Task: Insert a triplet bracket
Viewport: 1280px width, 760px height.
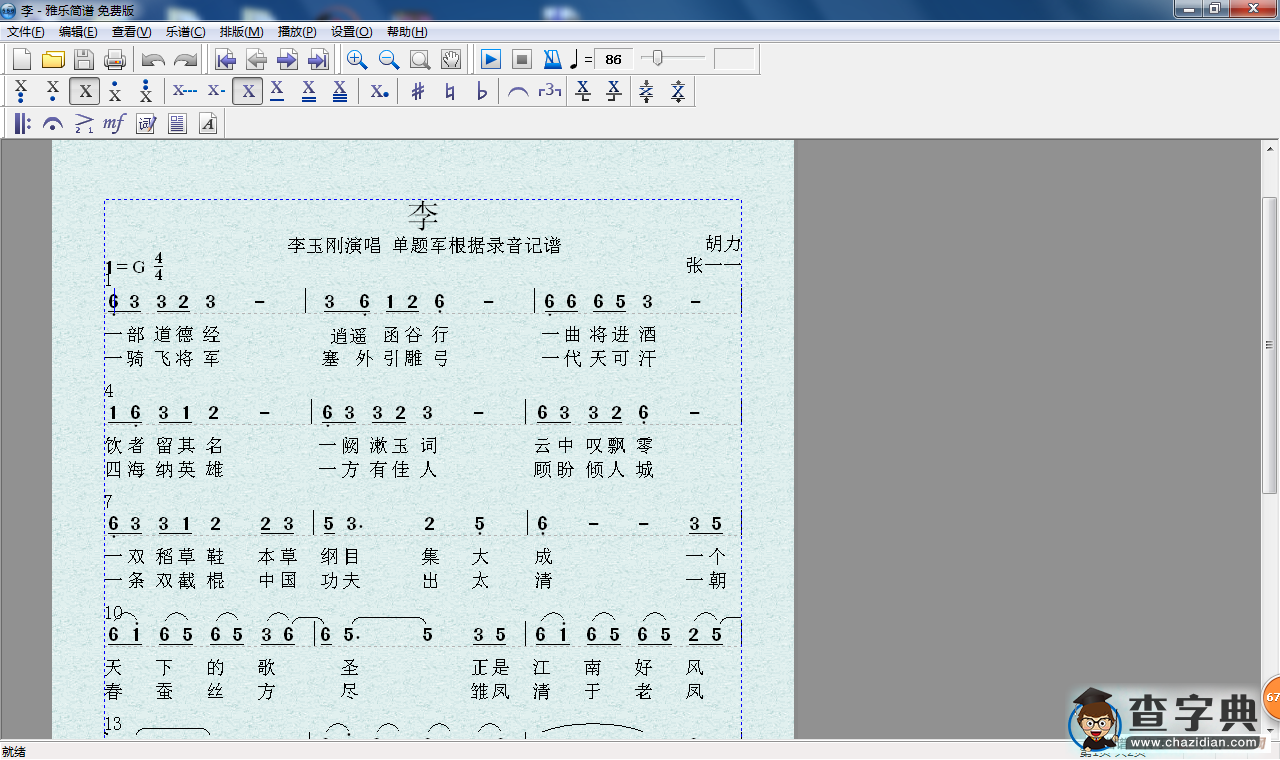Action: click(550, 92)
